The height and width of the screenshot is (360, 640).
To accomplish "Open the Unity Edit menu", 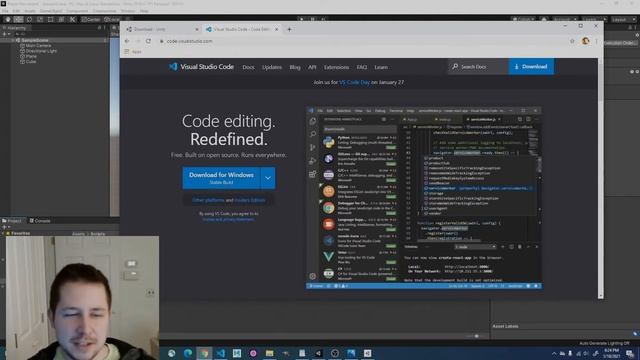I will coord(16,11).
